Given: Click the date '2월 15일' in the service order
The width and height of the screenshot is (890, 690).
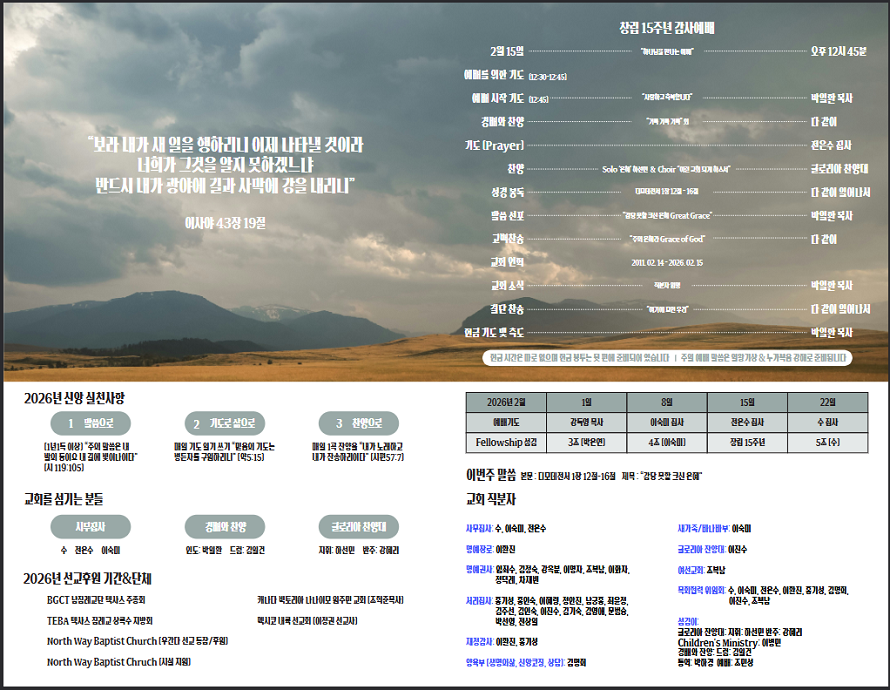Looking at the screenshot, I should click(x=507, y=51).
